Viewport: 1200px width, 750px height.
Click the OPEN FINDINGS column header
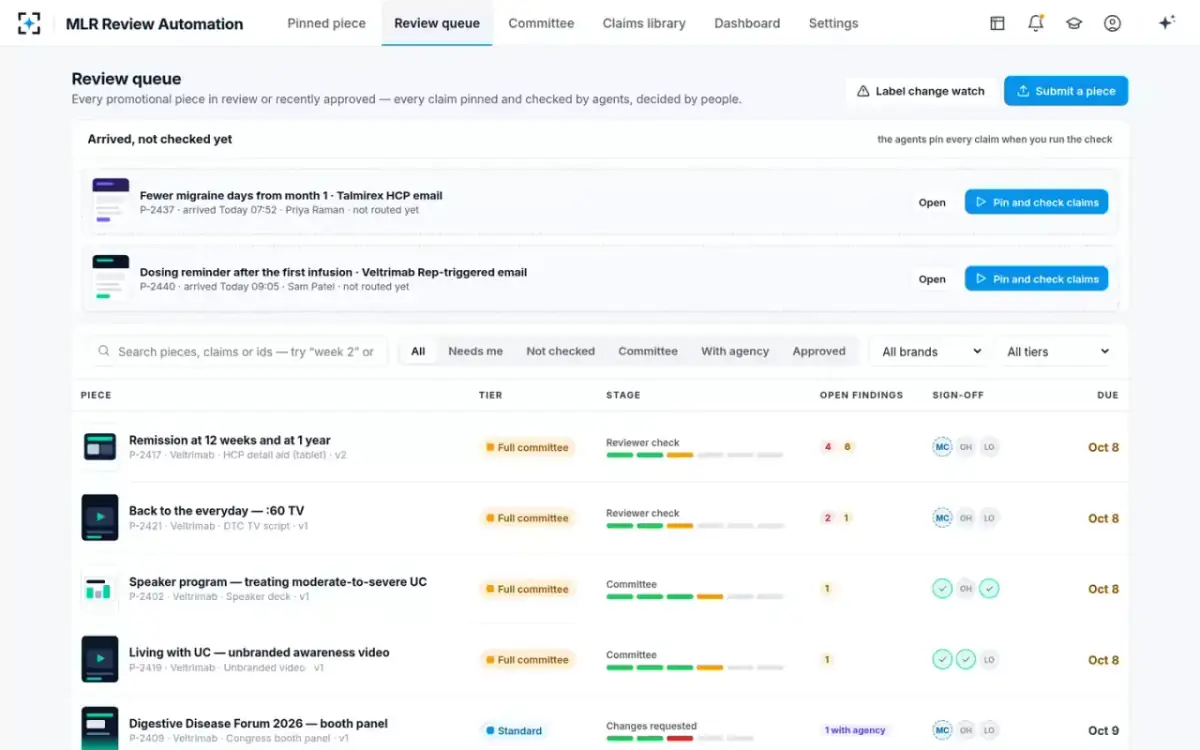[x=861, y=395]
